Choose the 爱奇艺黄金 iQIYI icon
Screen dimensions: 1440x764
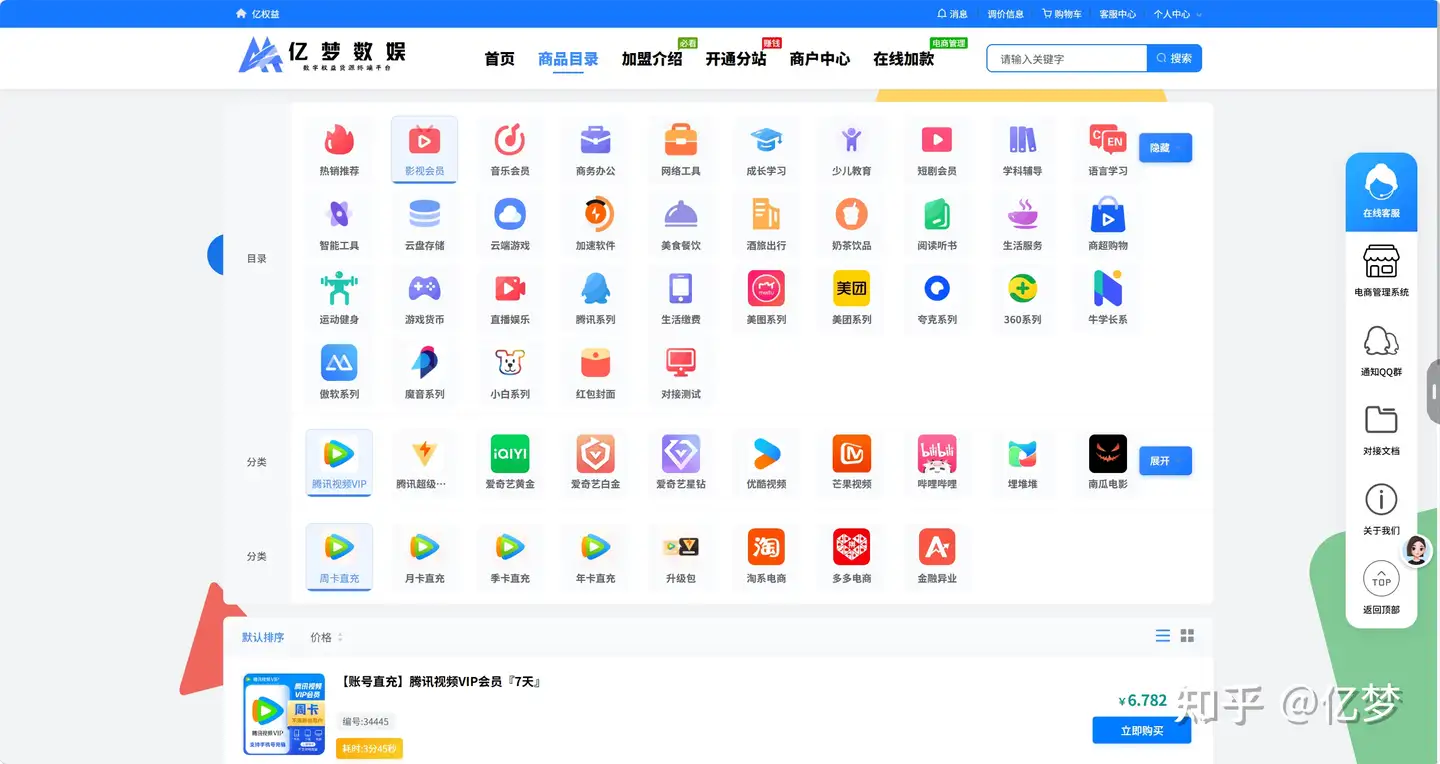[x=510, y=454]
